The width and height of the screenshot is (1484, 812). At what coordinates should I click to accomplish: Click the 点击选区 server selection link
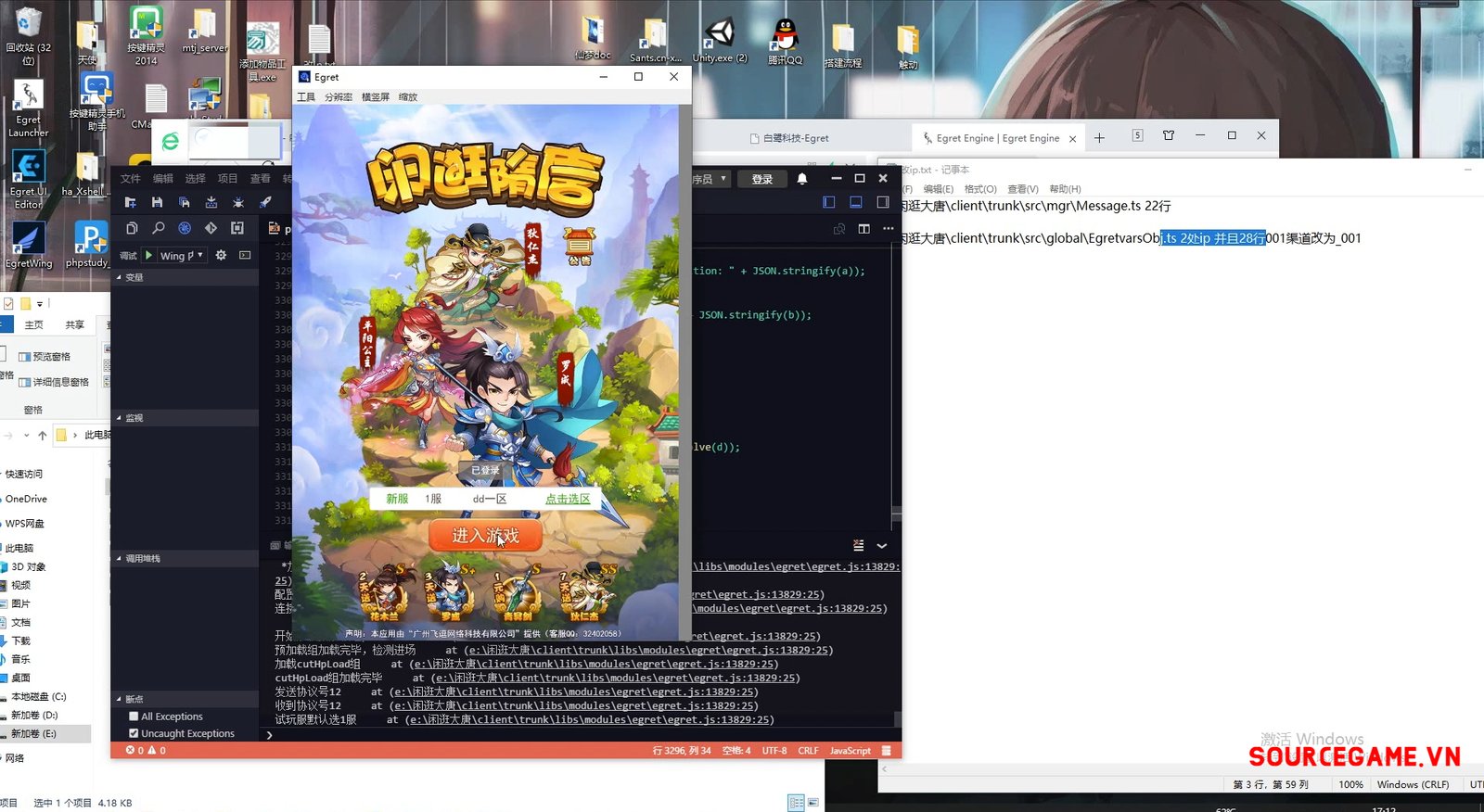coord(568,499)
